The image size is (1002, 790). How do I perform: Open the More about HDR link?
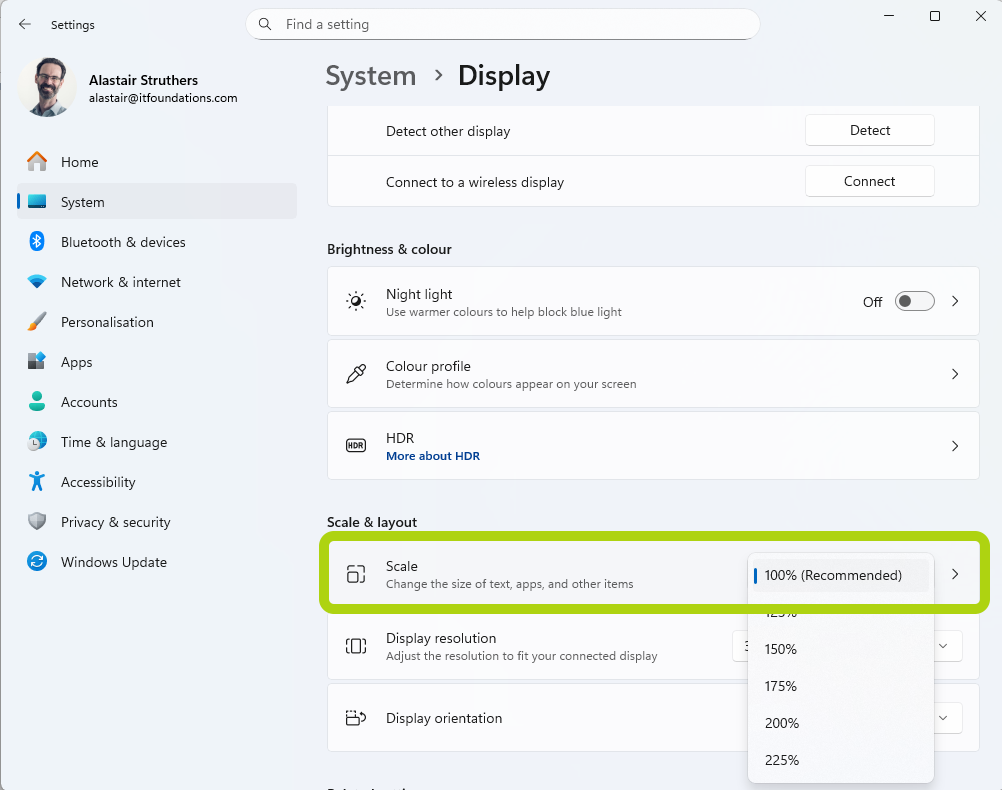(x=433, y=455)
